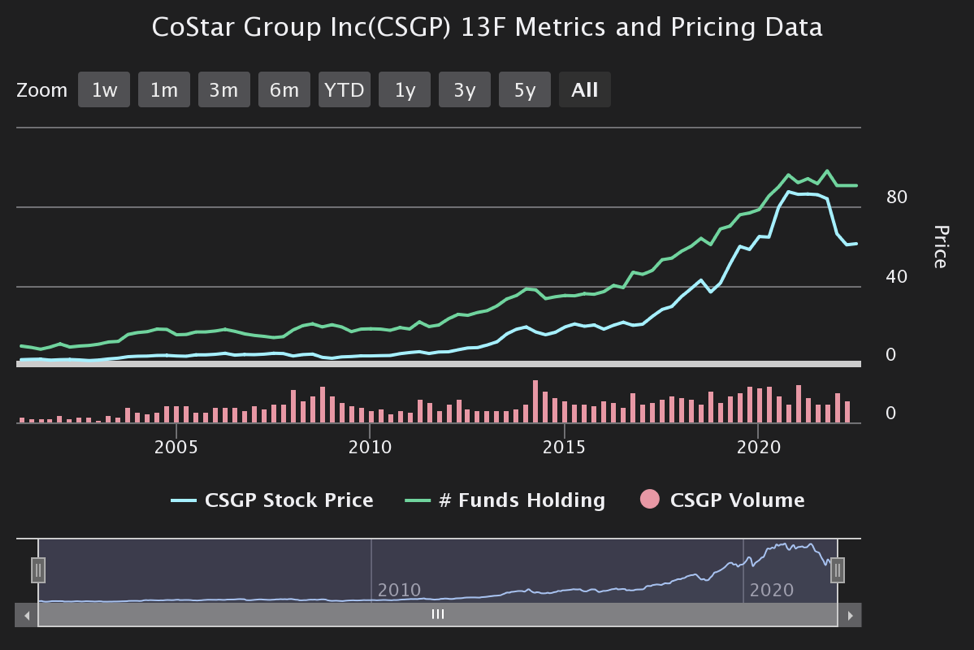Click the left navigator range handle
Screen dimensions: 974x650
pos(38,570)
